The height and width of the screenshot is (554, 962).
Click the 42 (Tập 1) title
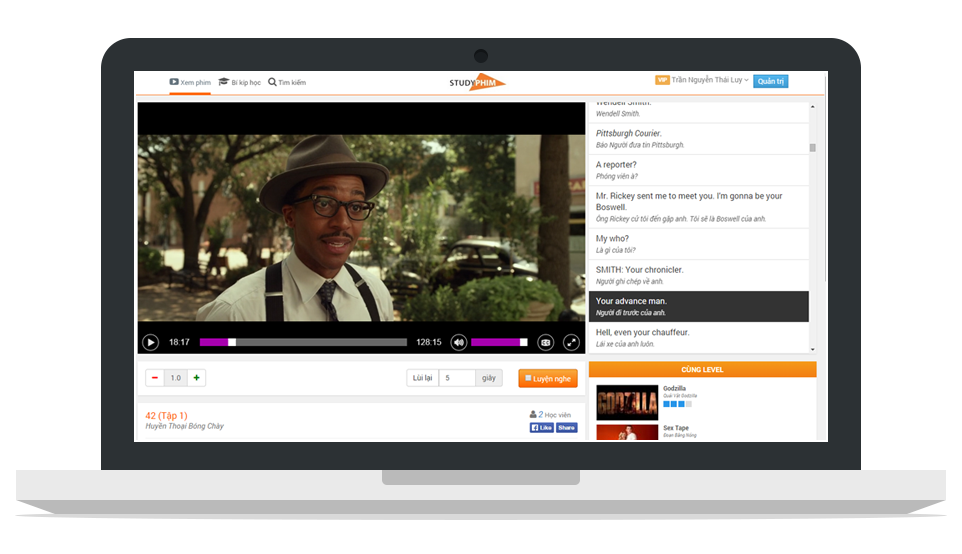166,415
